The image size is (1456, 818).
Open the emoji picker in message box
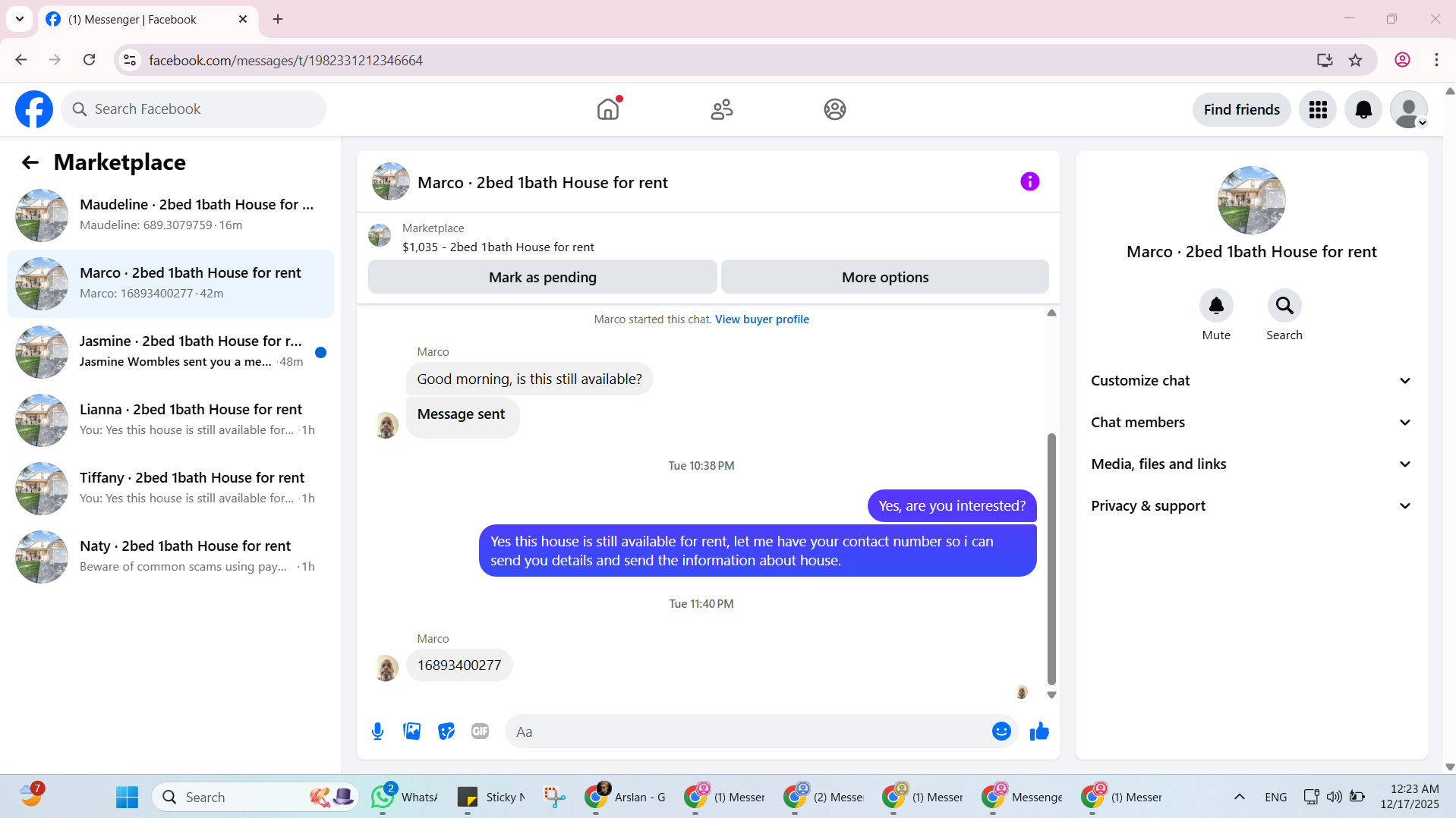[x=1001, y=731]
